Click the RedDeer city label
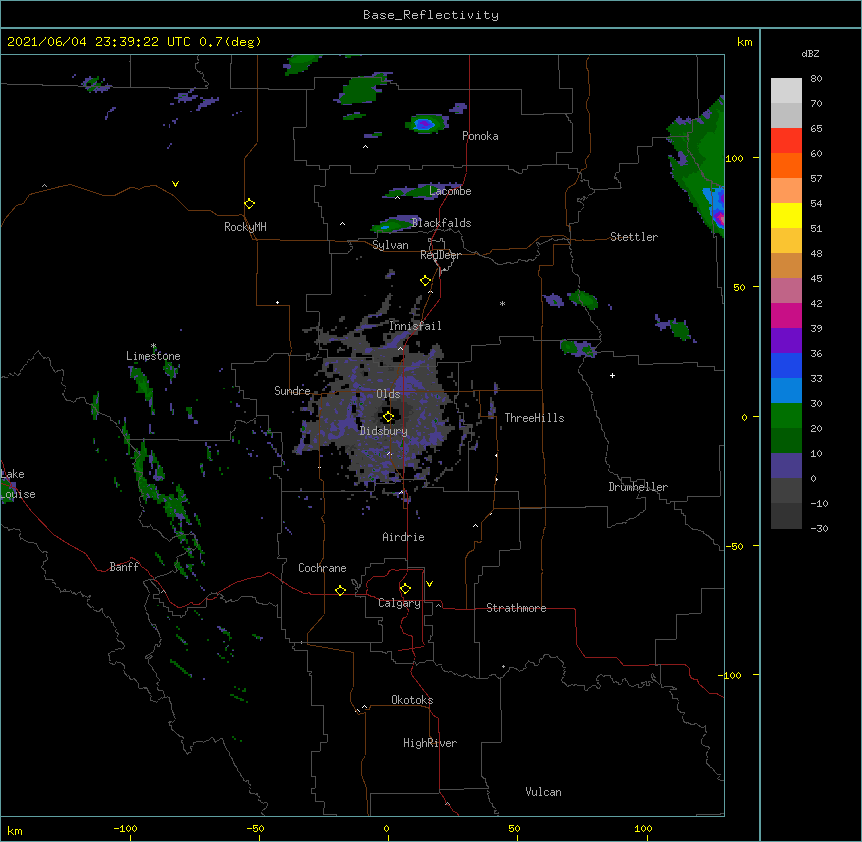The height and width of the screenshot is (842, 862). (440, 255)
